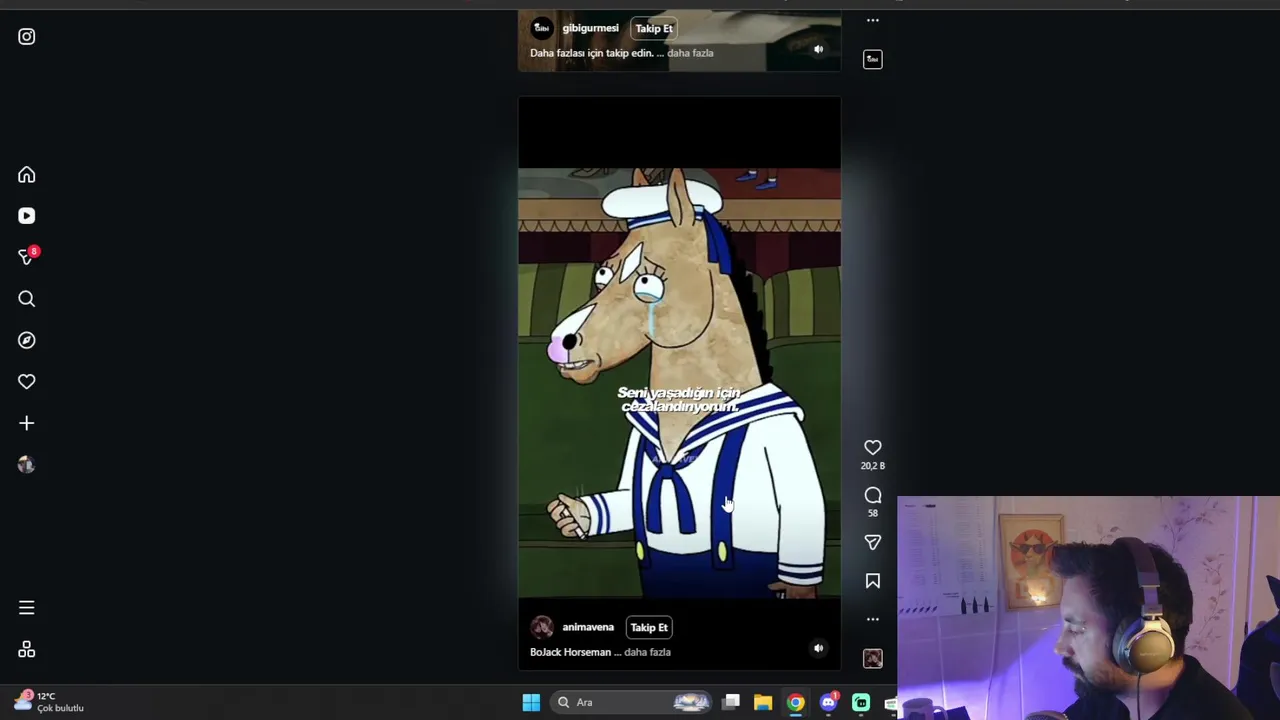Open audio thumbnail of animavena reel

click(873, 658)
